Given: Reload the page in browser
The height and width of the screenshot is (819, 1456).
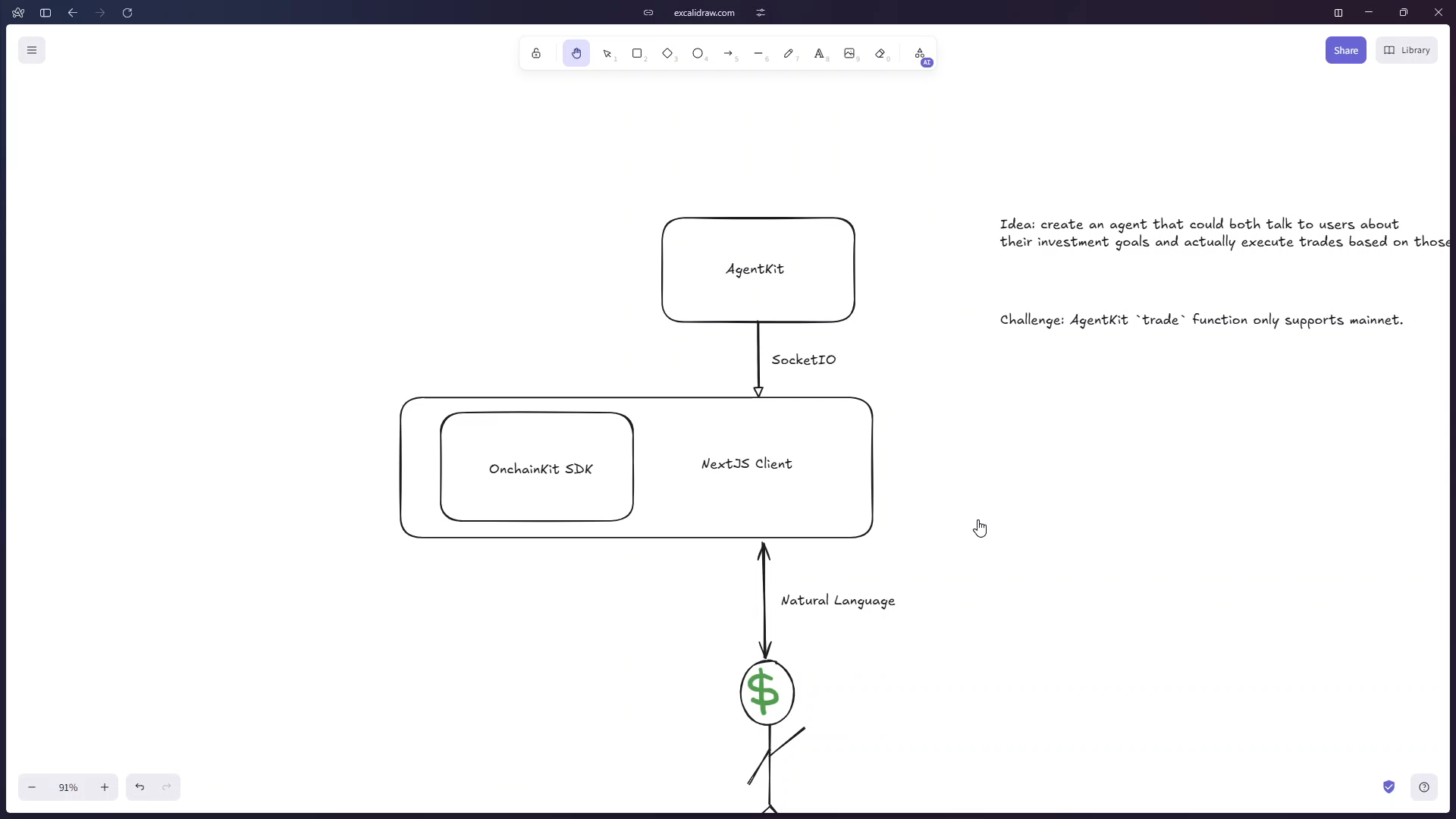Looking at the screenshot, I should pos(127,12).
